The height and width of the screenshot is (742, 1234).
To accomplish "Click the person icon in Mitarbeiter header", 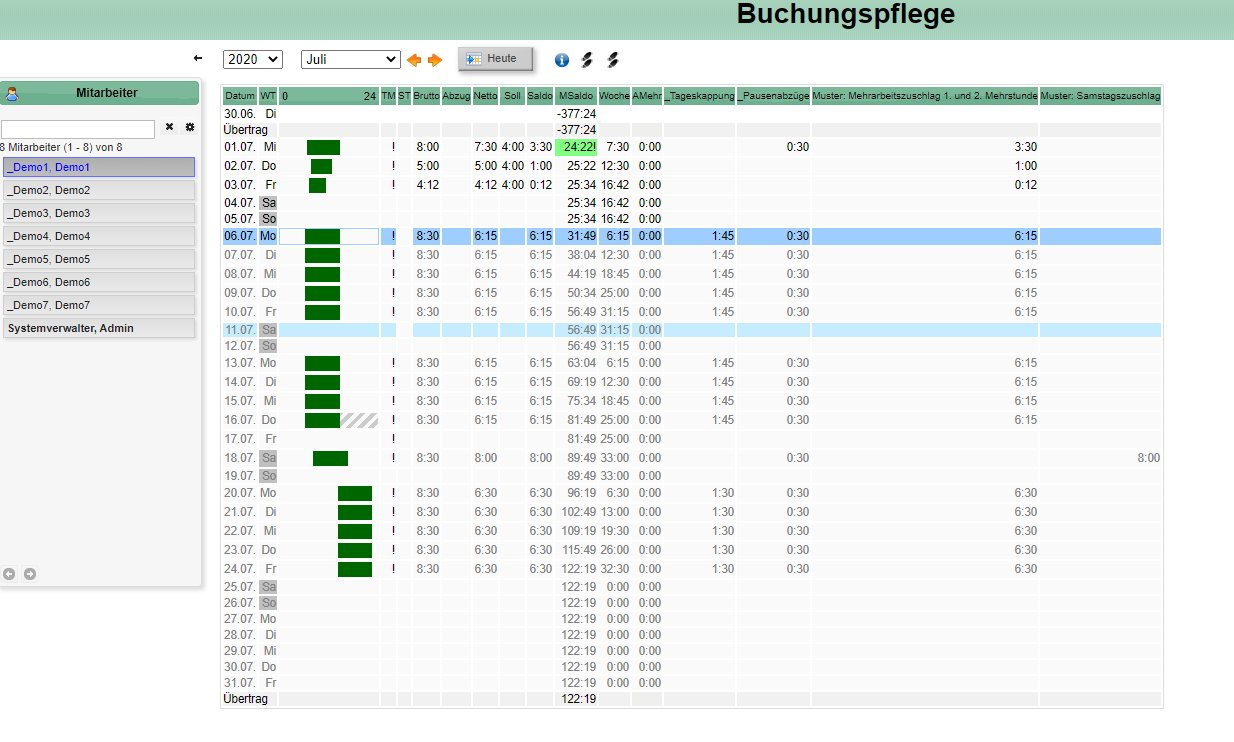I will point(12,94).
